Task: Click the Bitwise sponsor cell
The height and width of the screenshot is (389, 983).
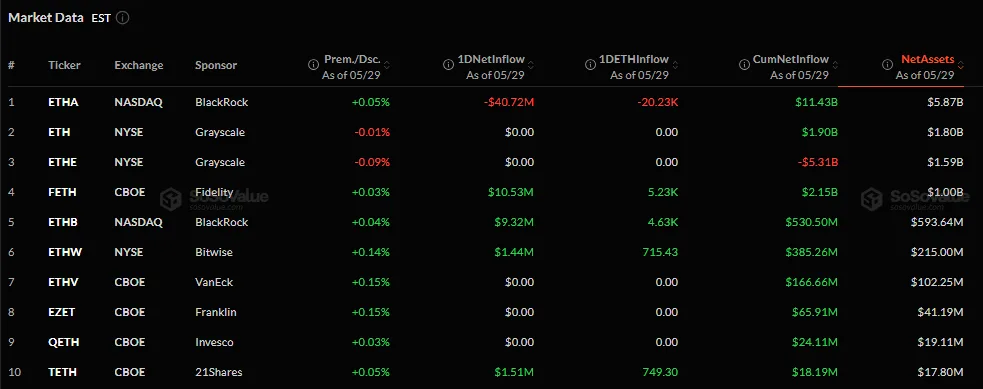Action: 214,252
